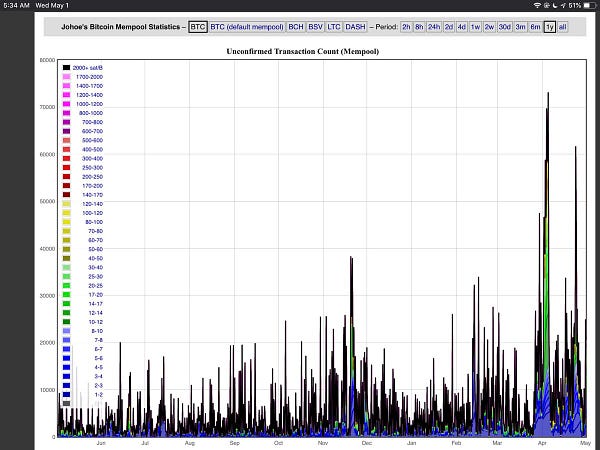Toggle the 6-7 legend label

(98, 349)
